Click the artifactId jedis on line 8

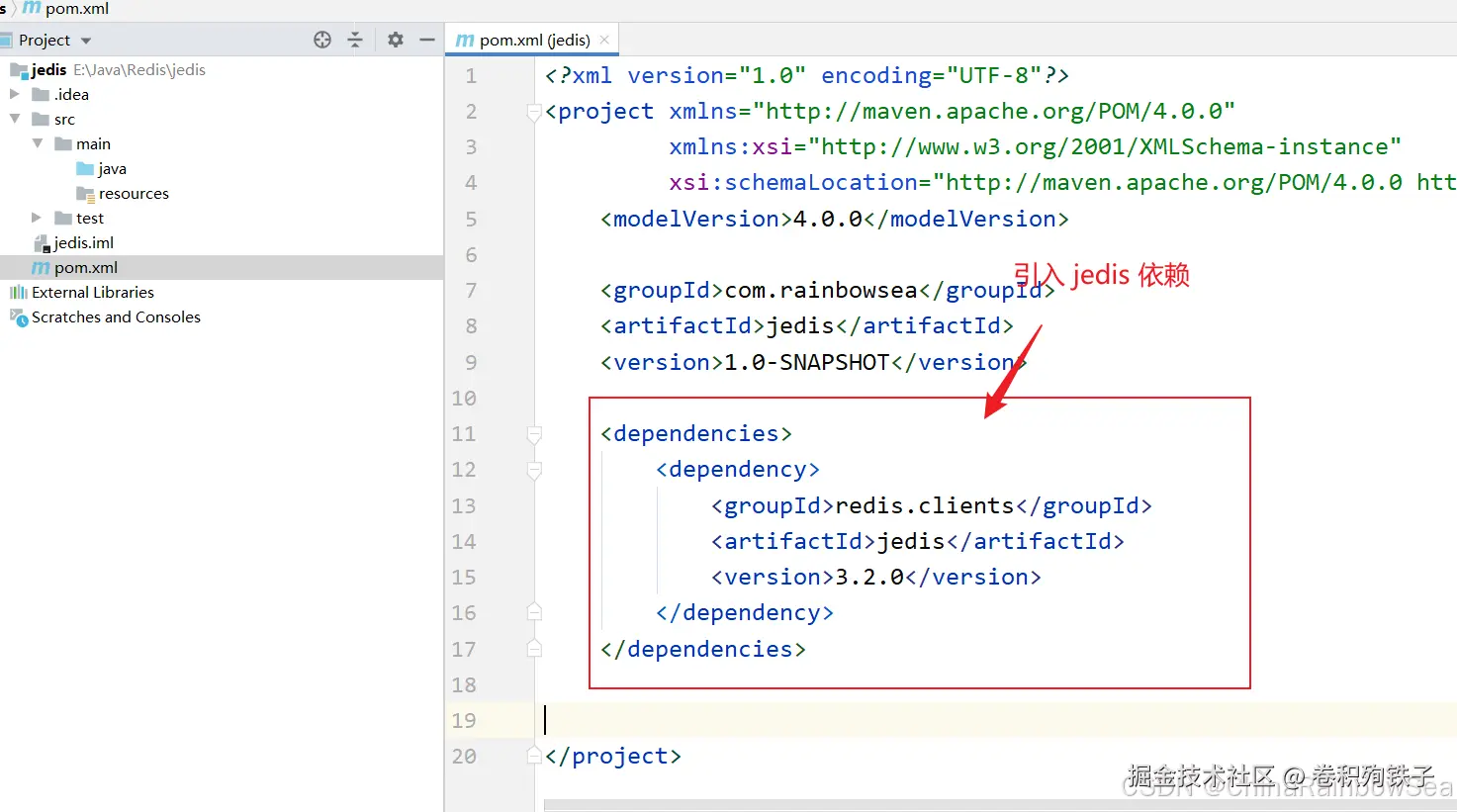[x=807, y=325]
